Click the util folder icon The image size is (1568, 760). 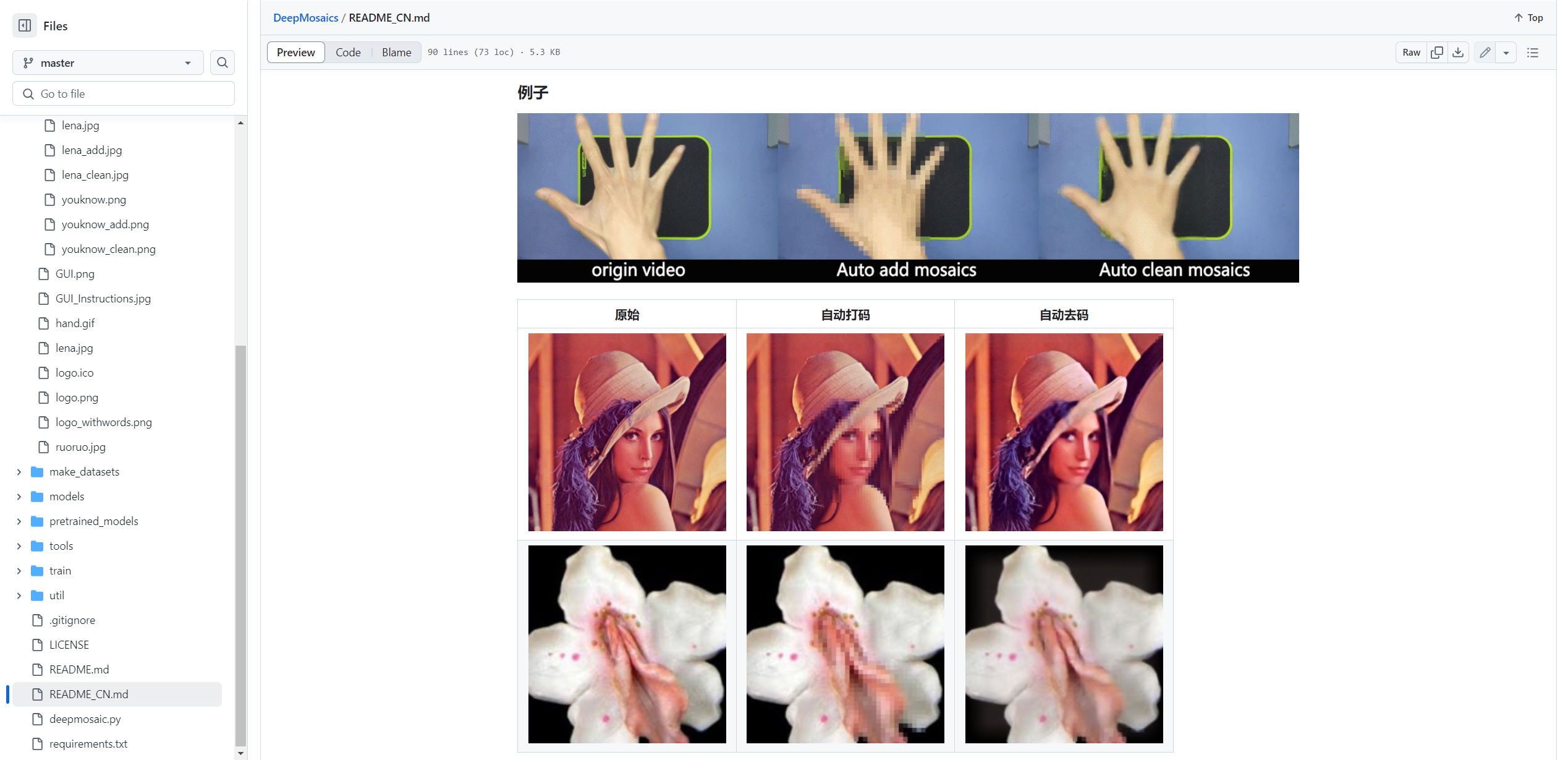[37, 596]
